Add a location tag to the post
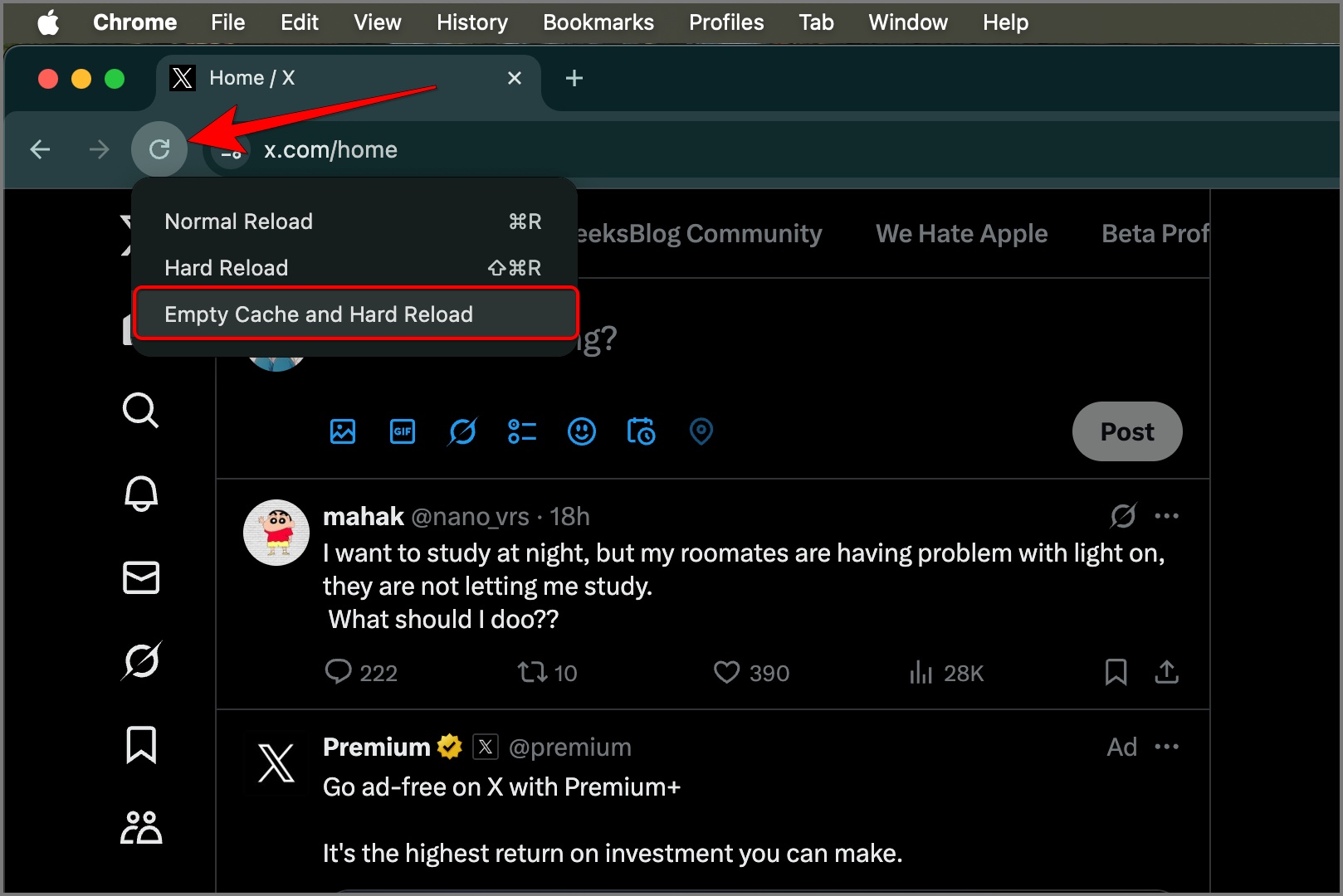 [x=701, y=431]
